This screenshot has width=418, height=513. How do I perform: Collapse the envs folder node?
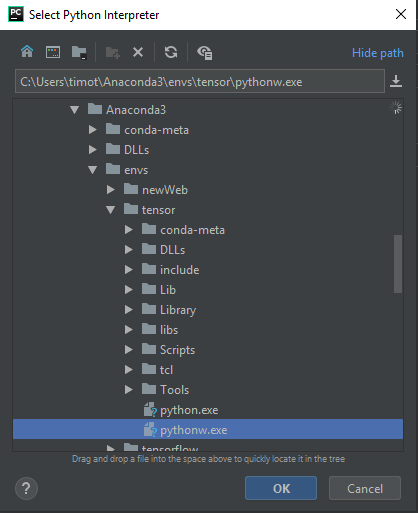coord(93,170)
